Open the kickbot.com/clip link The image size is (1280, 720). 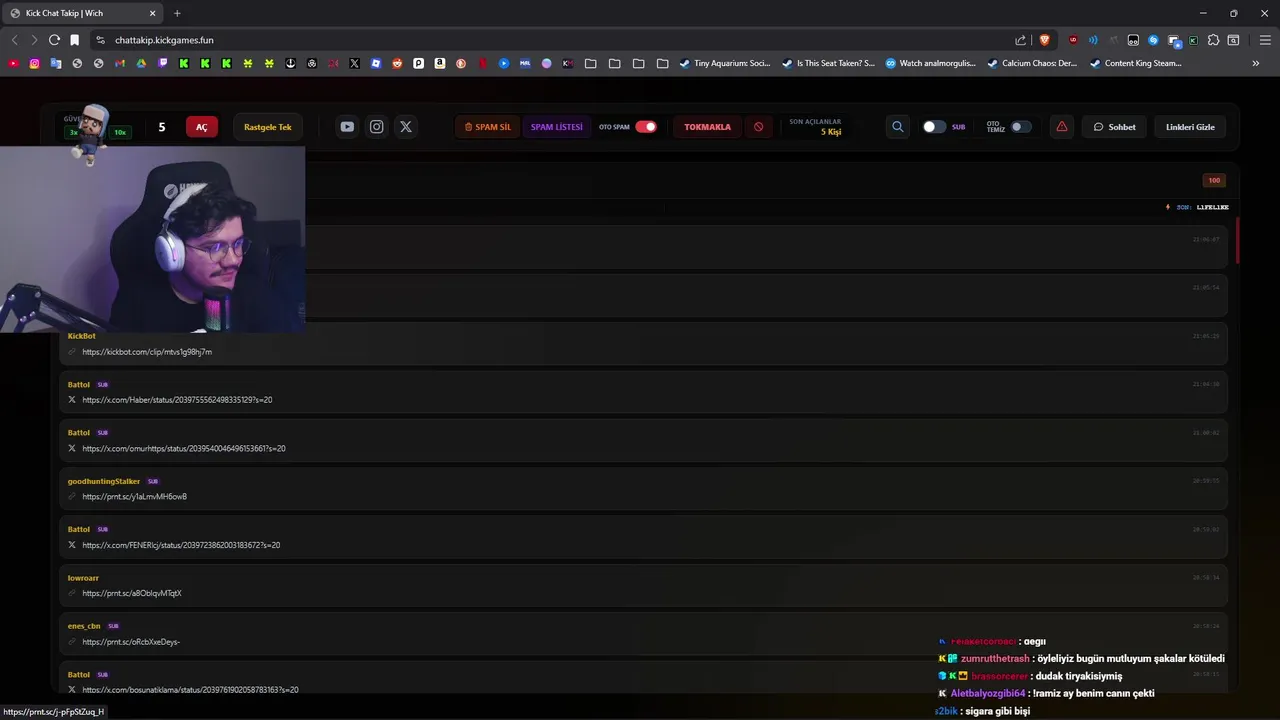coord(147,352)
